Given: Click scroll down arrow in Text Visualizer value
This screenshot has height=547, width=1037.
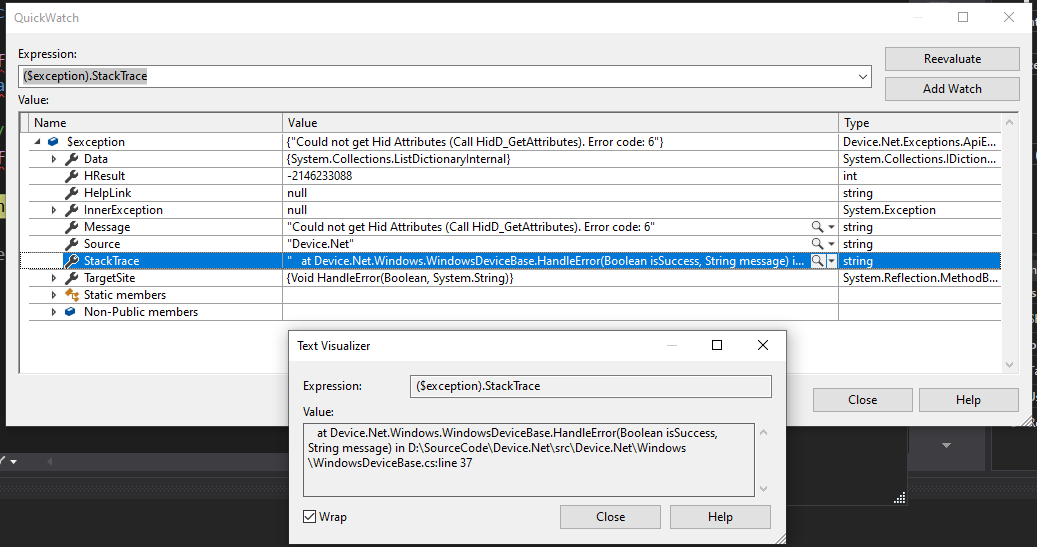Looking at the screenshot, I should (763, 489).
